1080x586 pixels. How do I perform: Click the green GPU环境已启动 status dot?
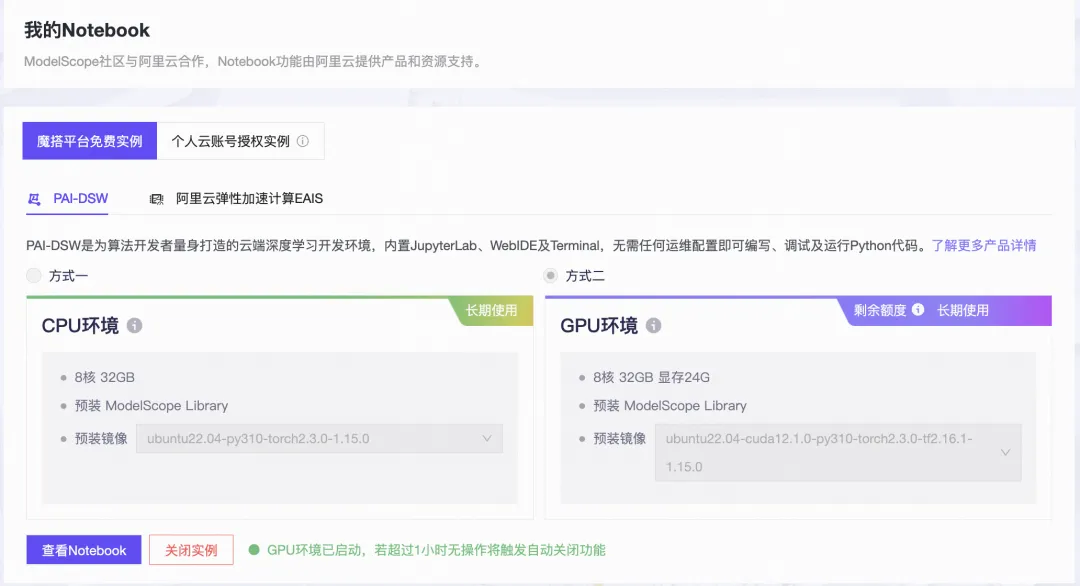pos(254,550)
